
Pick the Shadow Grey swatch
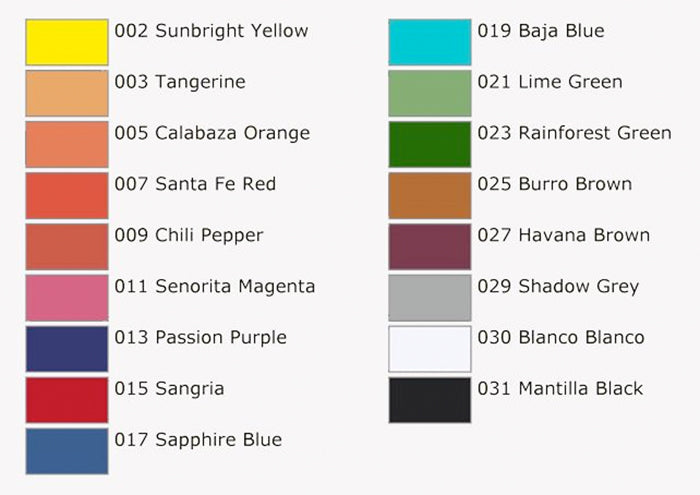tap(430, 298)
